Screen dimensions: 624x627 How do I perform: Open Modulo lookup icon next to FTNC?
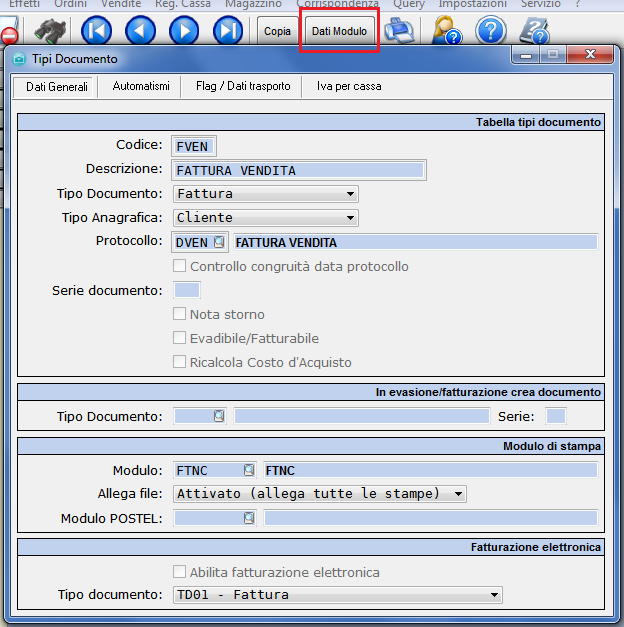click(x=248, y=469)
